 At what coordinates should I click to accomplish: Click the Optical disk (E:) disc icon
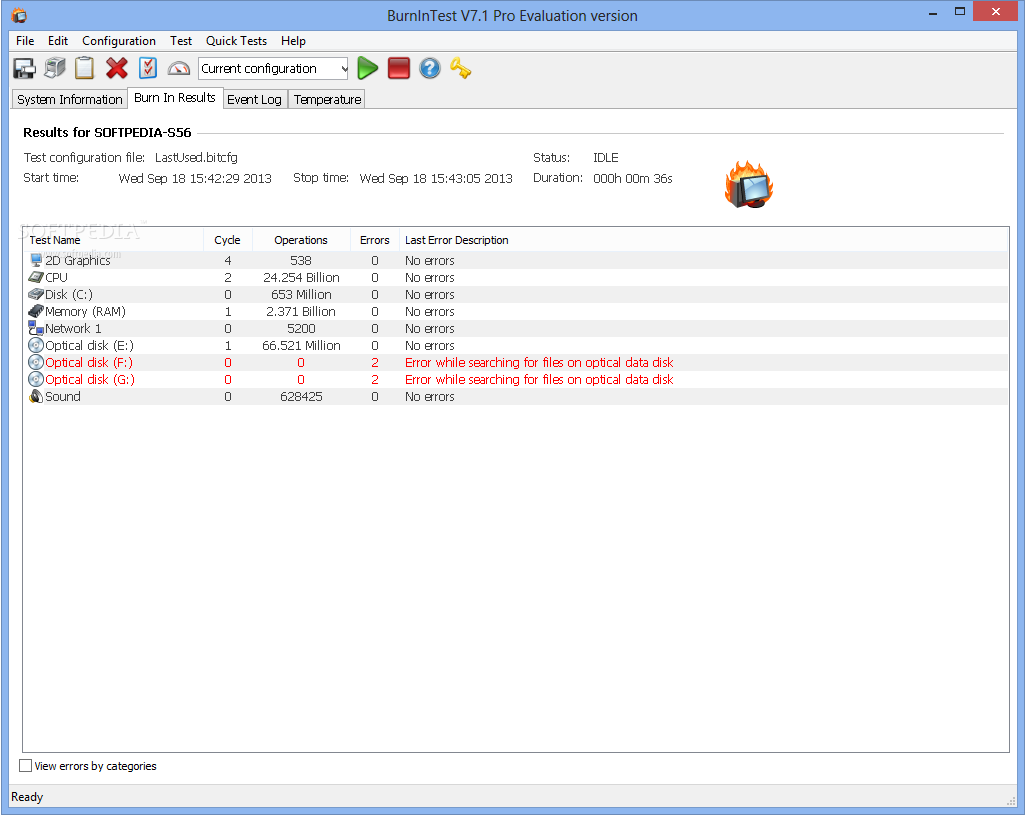tap(36, 345)
